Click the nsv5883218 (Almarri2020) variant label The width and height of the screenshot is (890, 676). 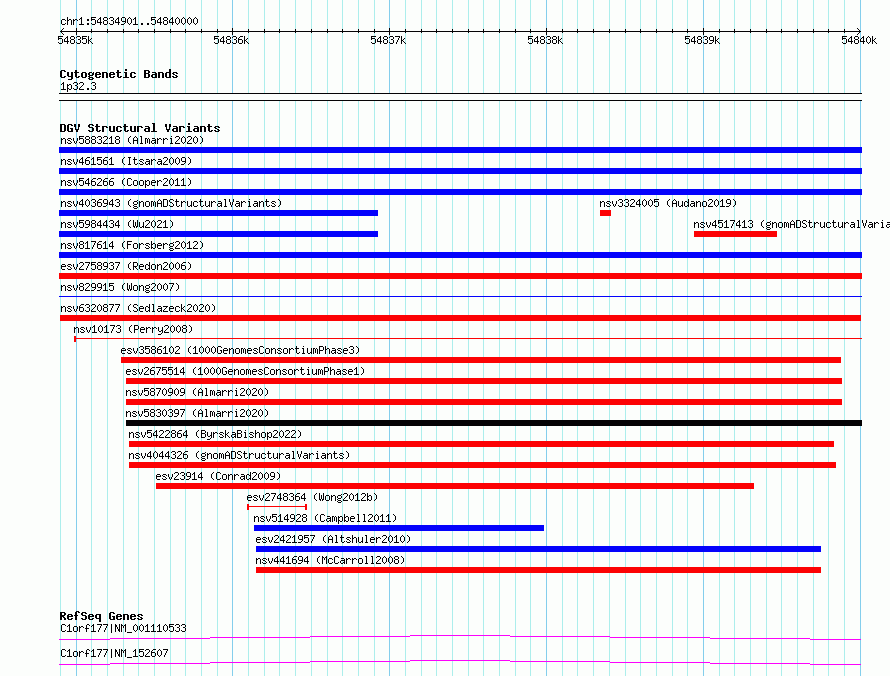click(x=132, y=140)
